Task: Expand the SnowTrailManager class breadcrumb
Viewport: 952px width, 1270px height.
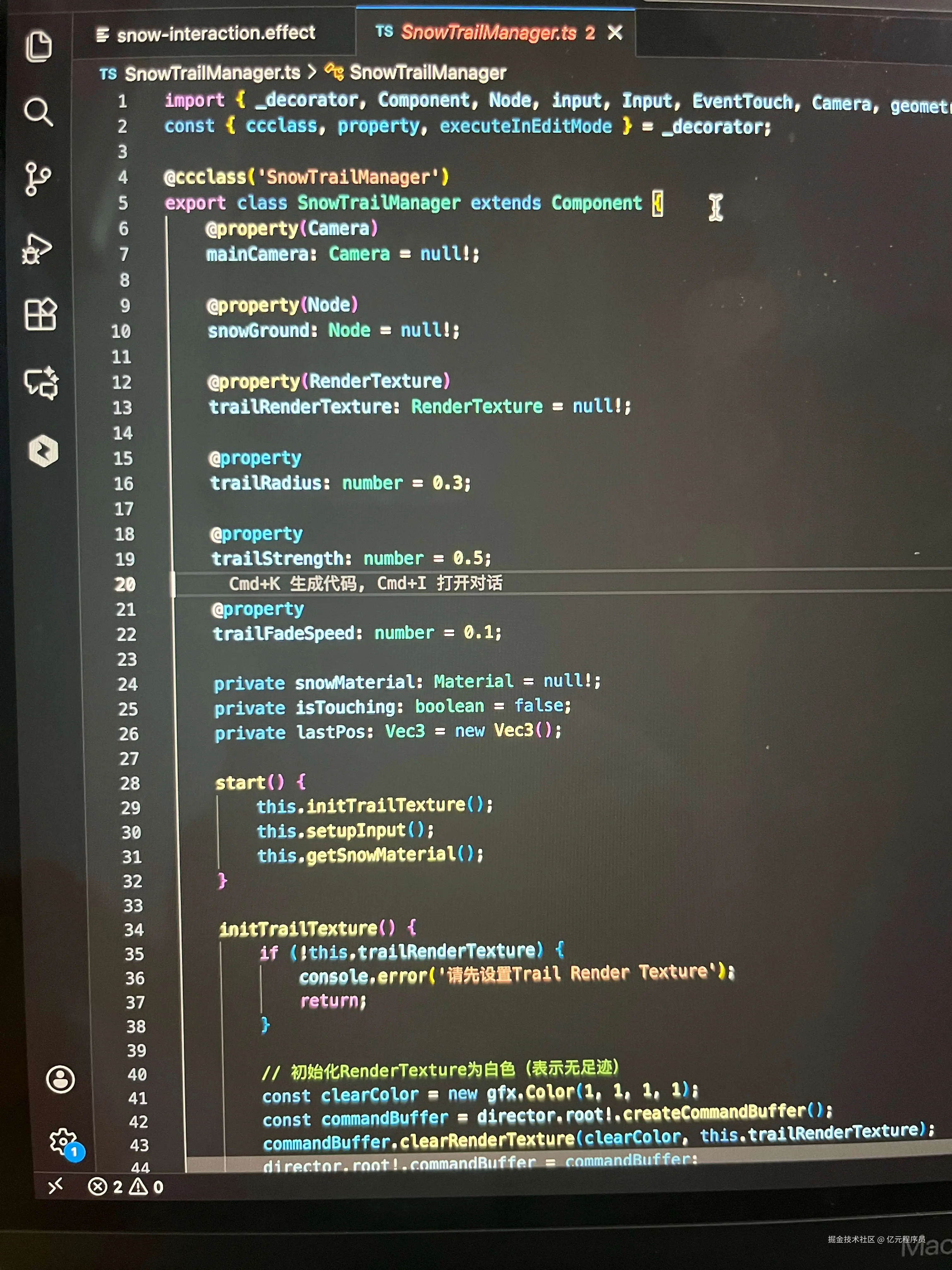Action: [x=428, y=73]
